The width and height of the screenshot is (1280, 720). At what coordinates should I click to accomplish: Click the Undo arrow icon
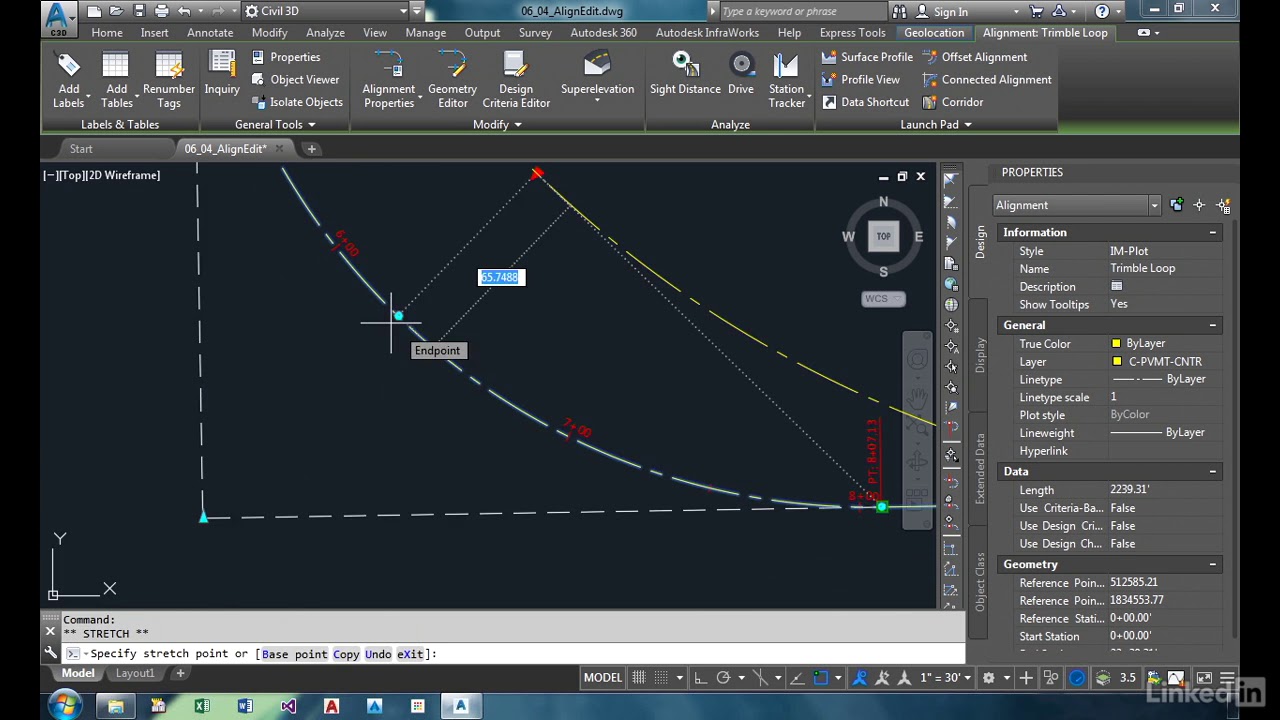(x=184, y=11)
